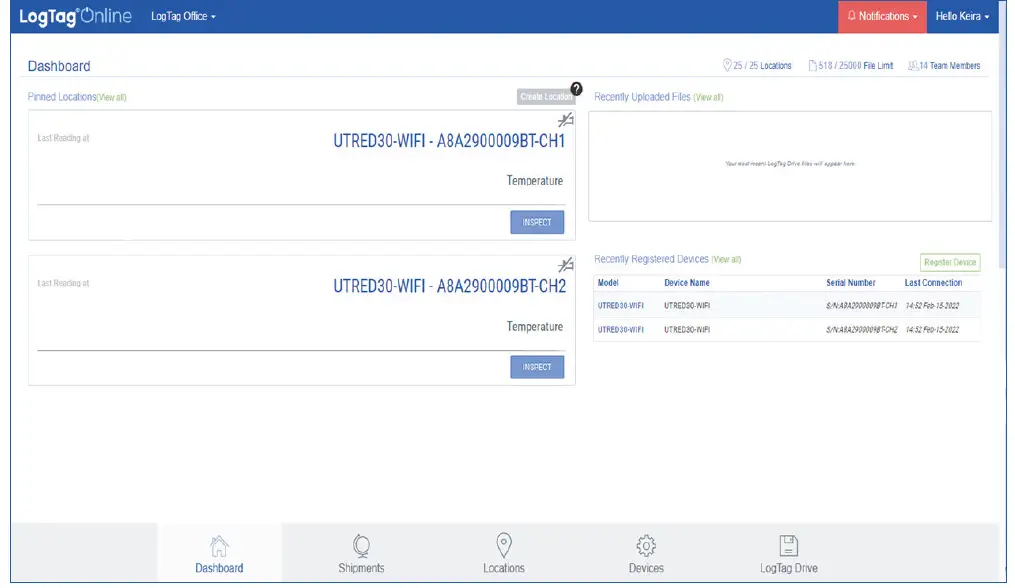1015x588 pixels.
Task: Open the Notifications dropdown
Action: coord(882,16)
